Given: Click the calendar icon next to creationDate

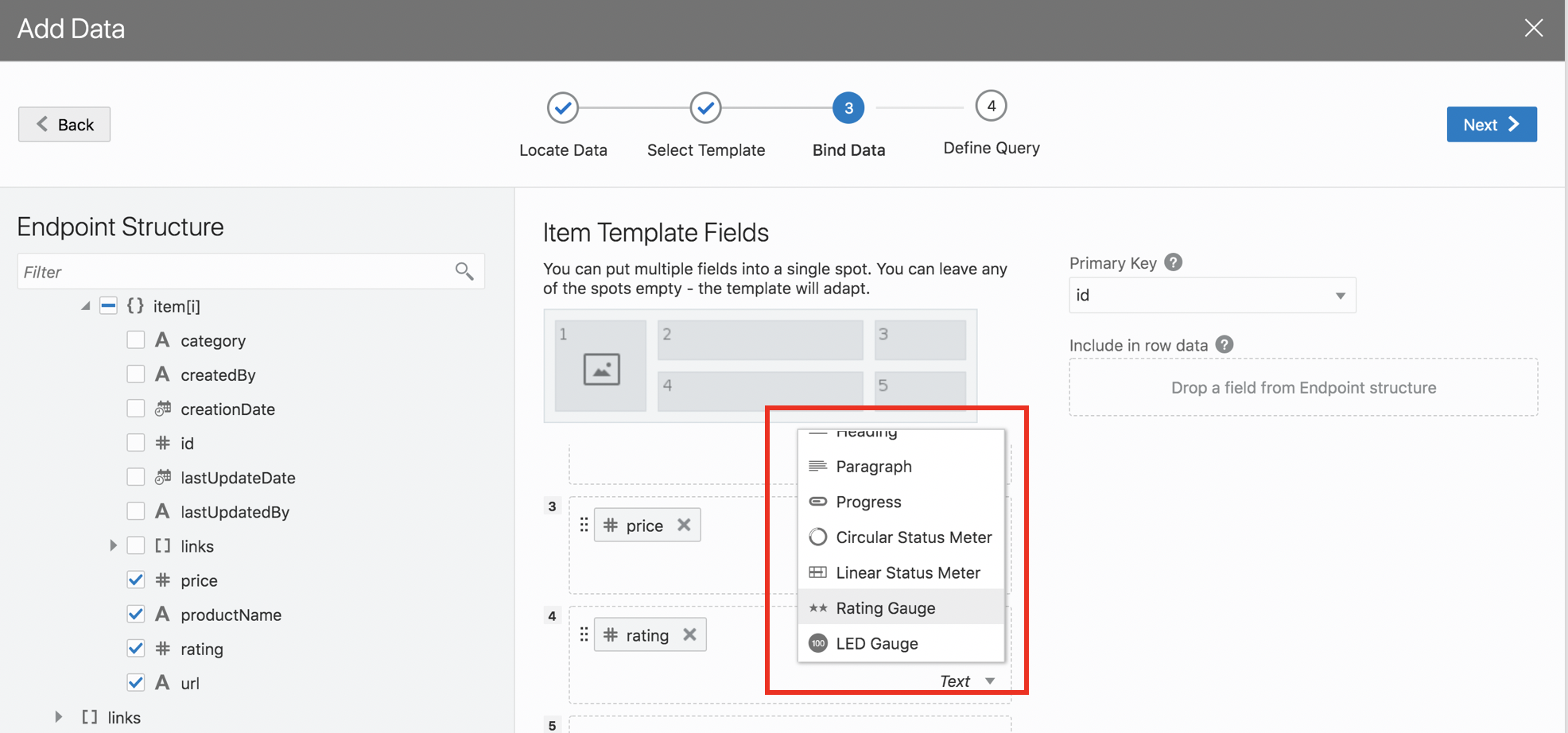Looking at the screenshot, I should (x=163, y=409).
